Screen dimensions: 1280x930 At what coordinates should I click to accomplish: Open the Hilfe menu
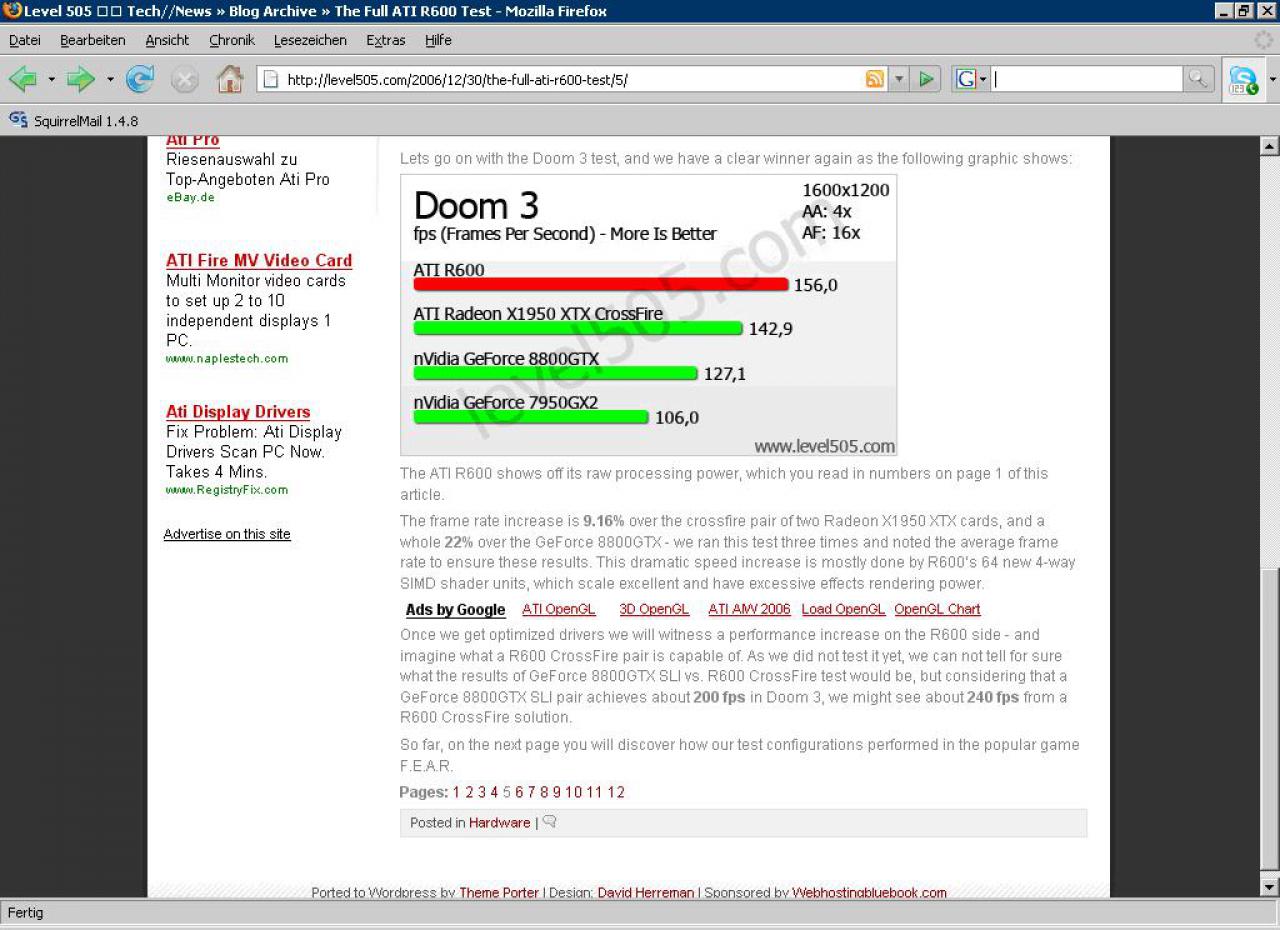click(x=438, y=40)
